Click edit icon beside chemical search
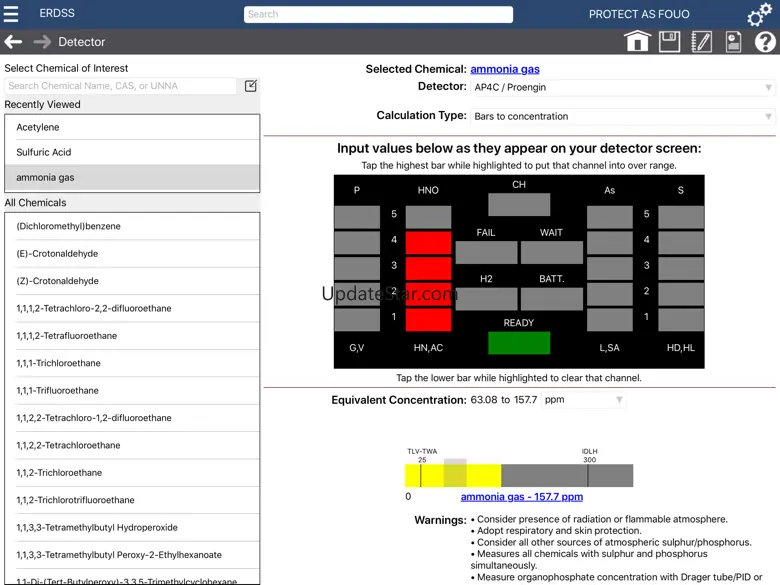780x585 pixels. coord(251,86)
